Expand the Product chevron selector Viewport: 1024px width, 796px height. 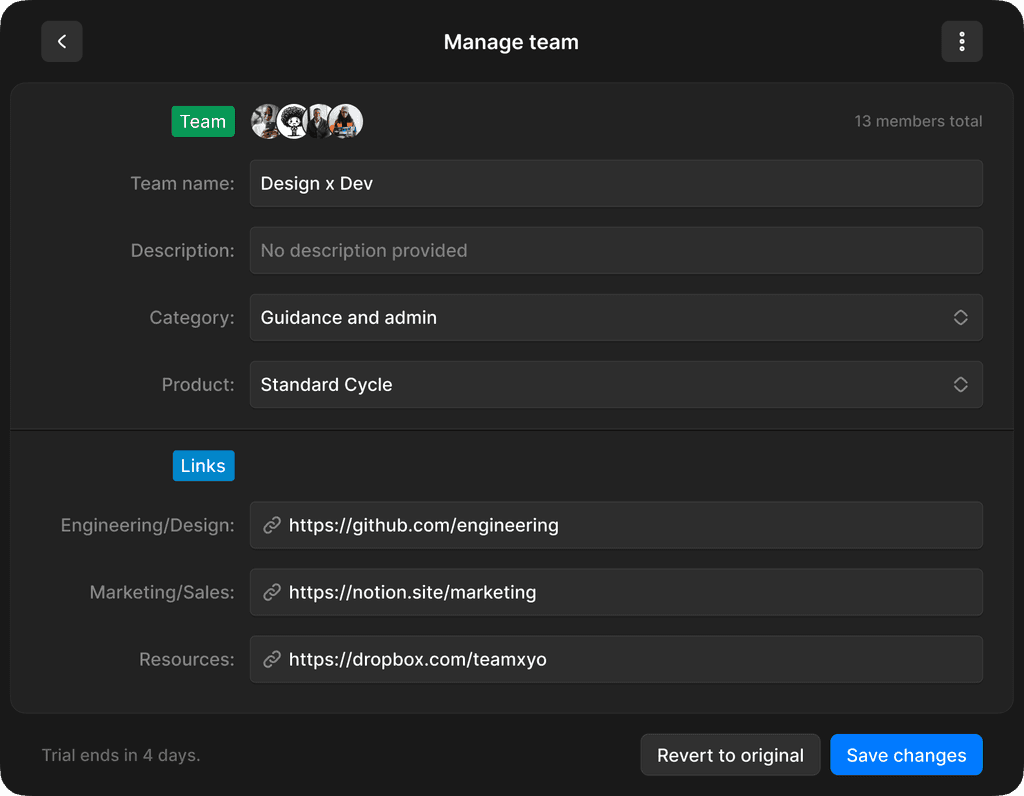[960, 385]
